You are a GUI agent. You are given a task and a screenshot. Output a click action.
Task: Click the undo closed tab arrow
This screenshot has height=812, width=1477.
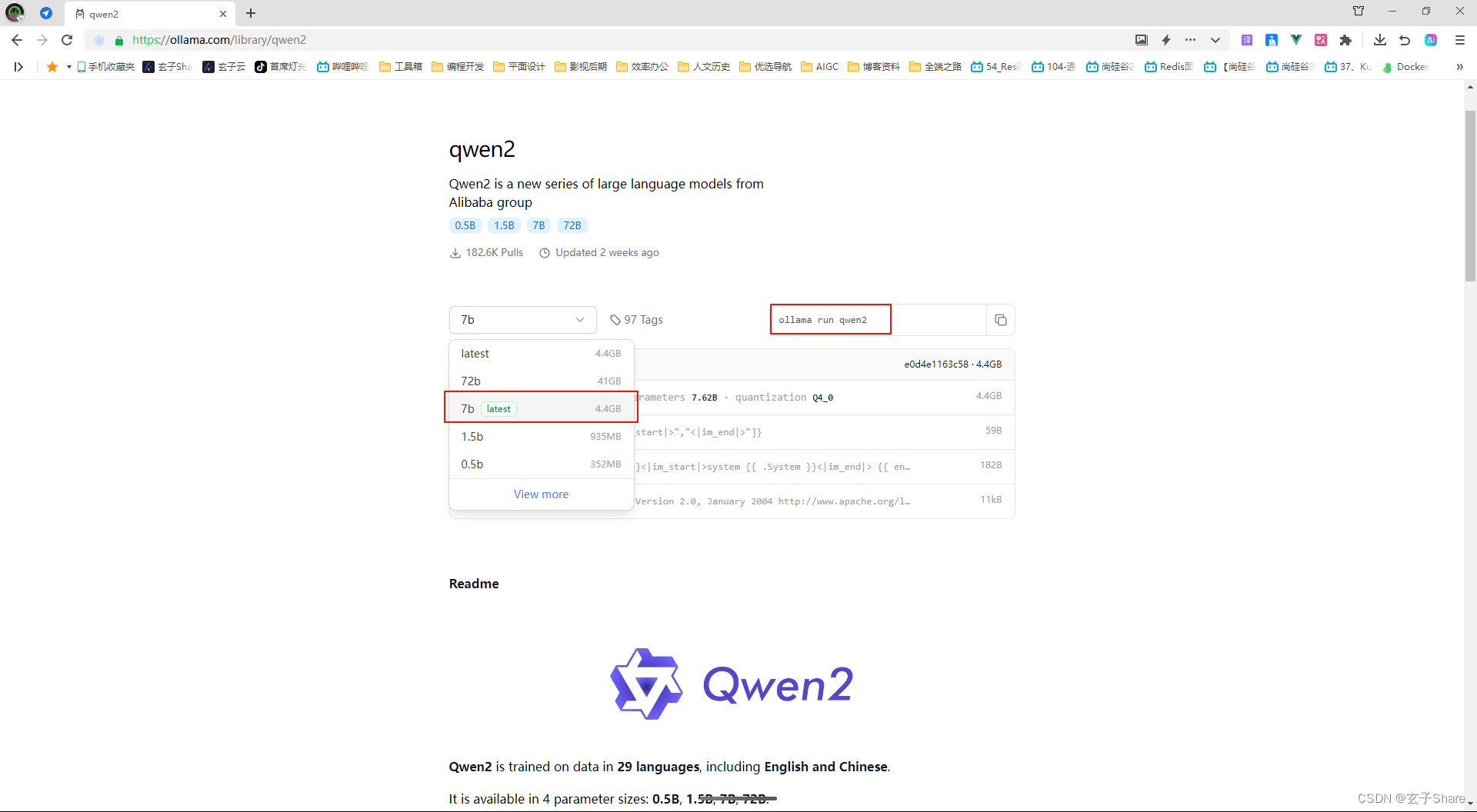[1405, 40]
